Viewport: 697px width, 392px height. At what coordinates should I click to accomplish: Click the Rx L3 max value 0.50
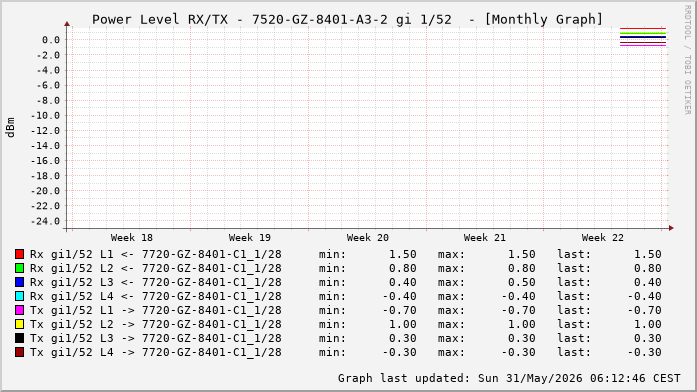click(521, 282)
